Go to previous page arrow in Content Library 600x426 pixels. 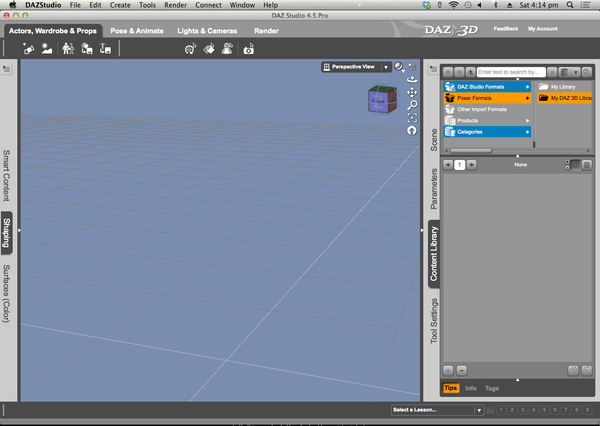point(448,165)
